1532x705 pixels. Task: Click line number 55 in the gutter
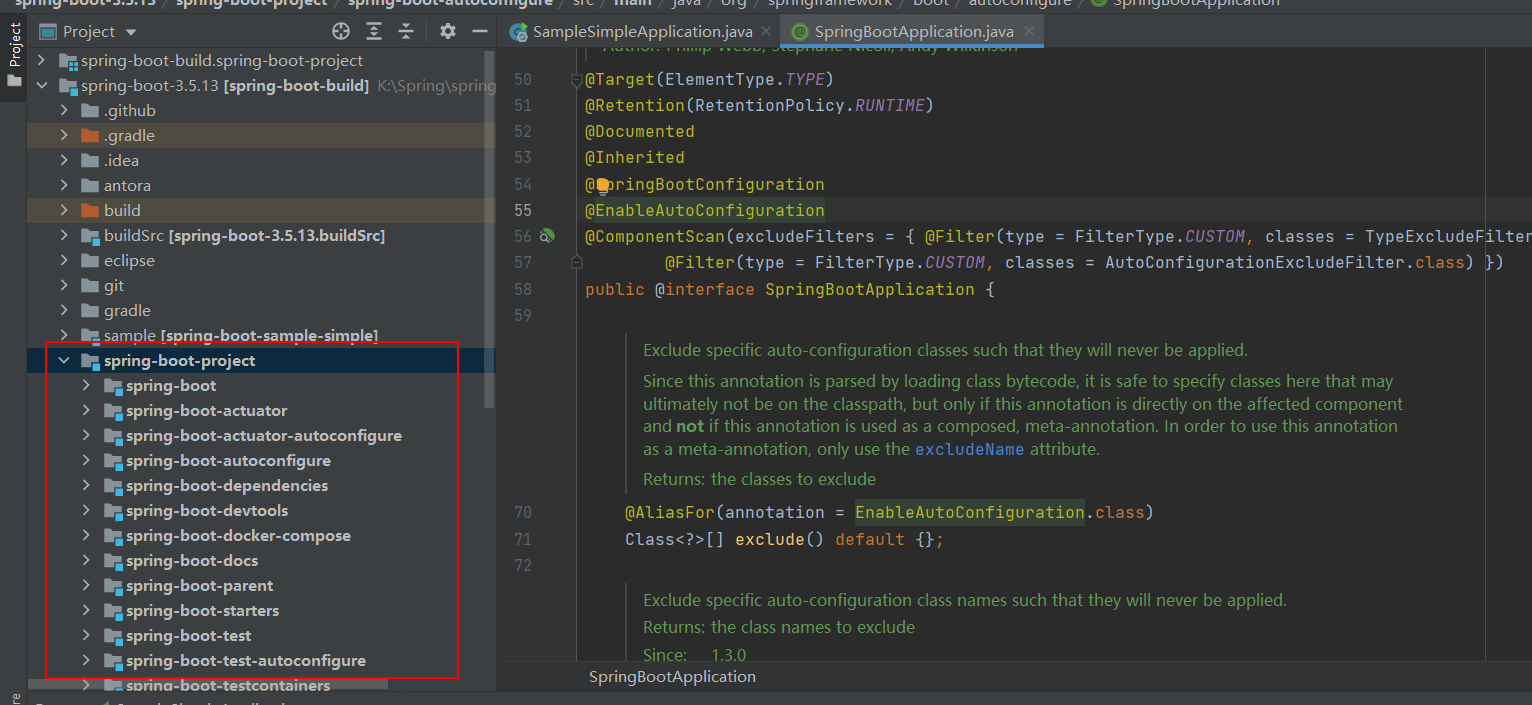point(522,210)
